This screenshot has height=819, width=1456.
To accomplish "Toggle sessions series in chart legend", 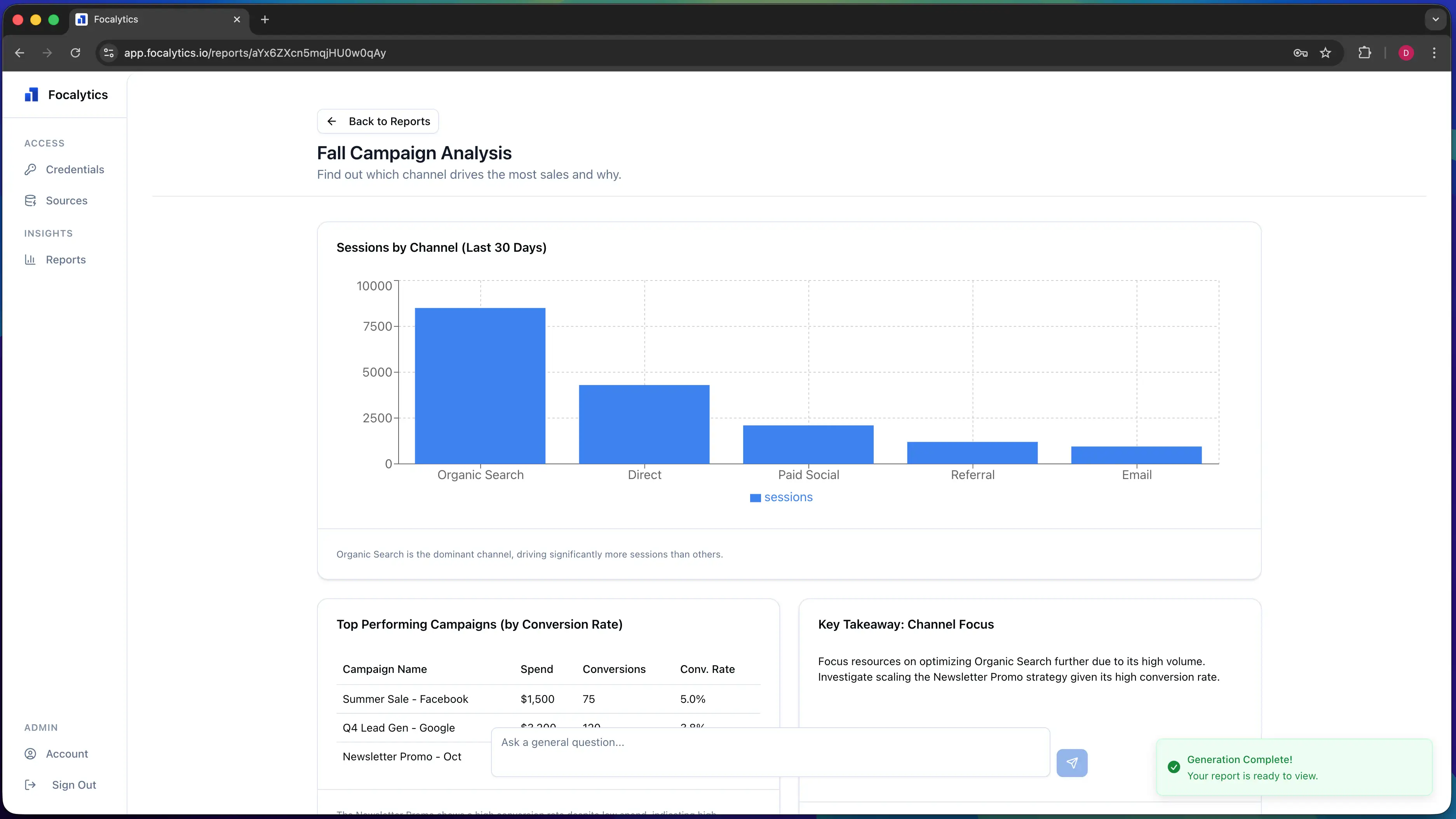I will 781,497.
